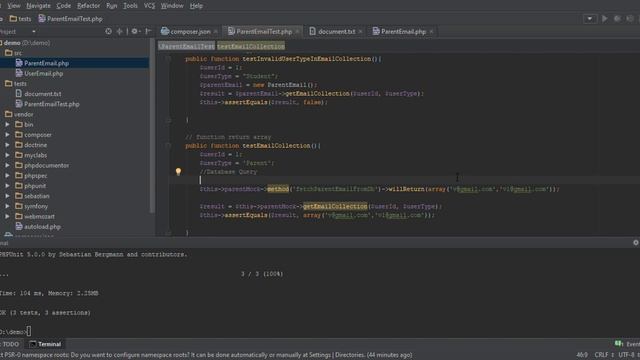
Task: Open the View menu
Action: (13, 6)
